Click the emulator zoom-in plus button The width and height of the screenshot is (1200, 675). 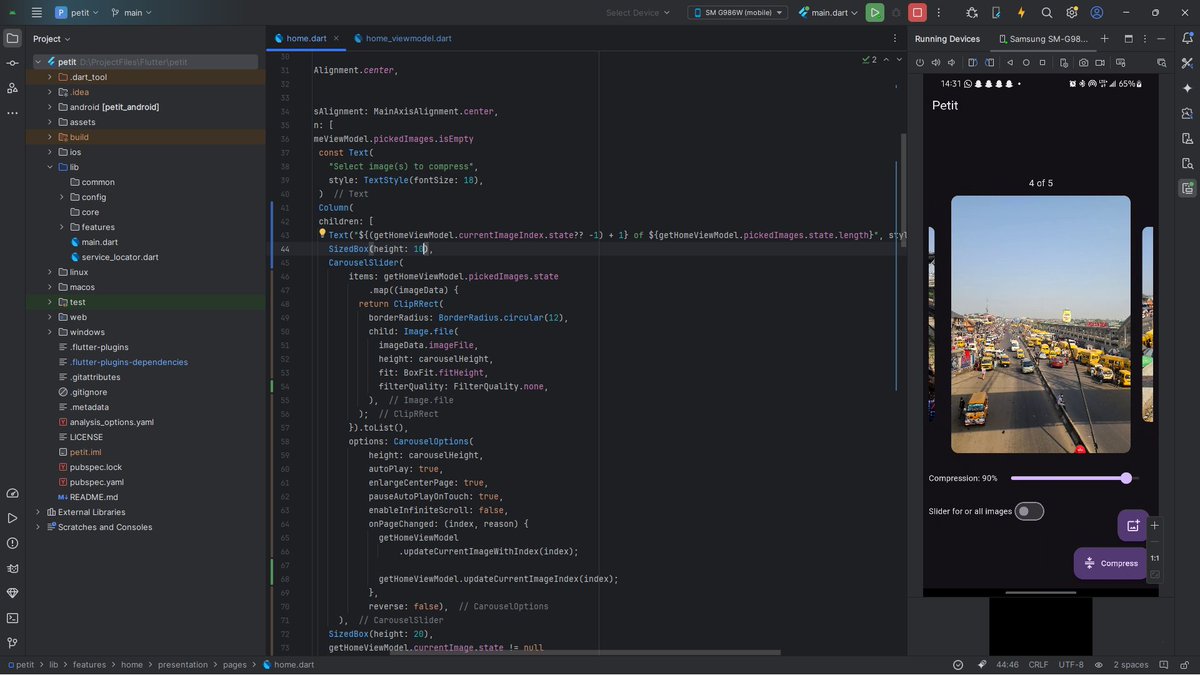[1155, 525]
